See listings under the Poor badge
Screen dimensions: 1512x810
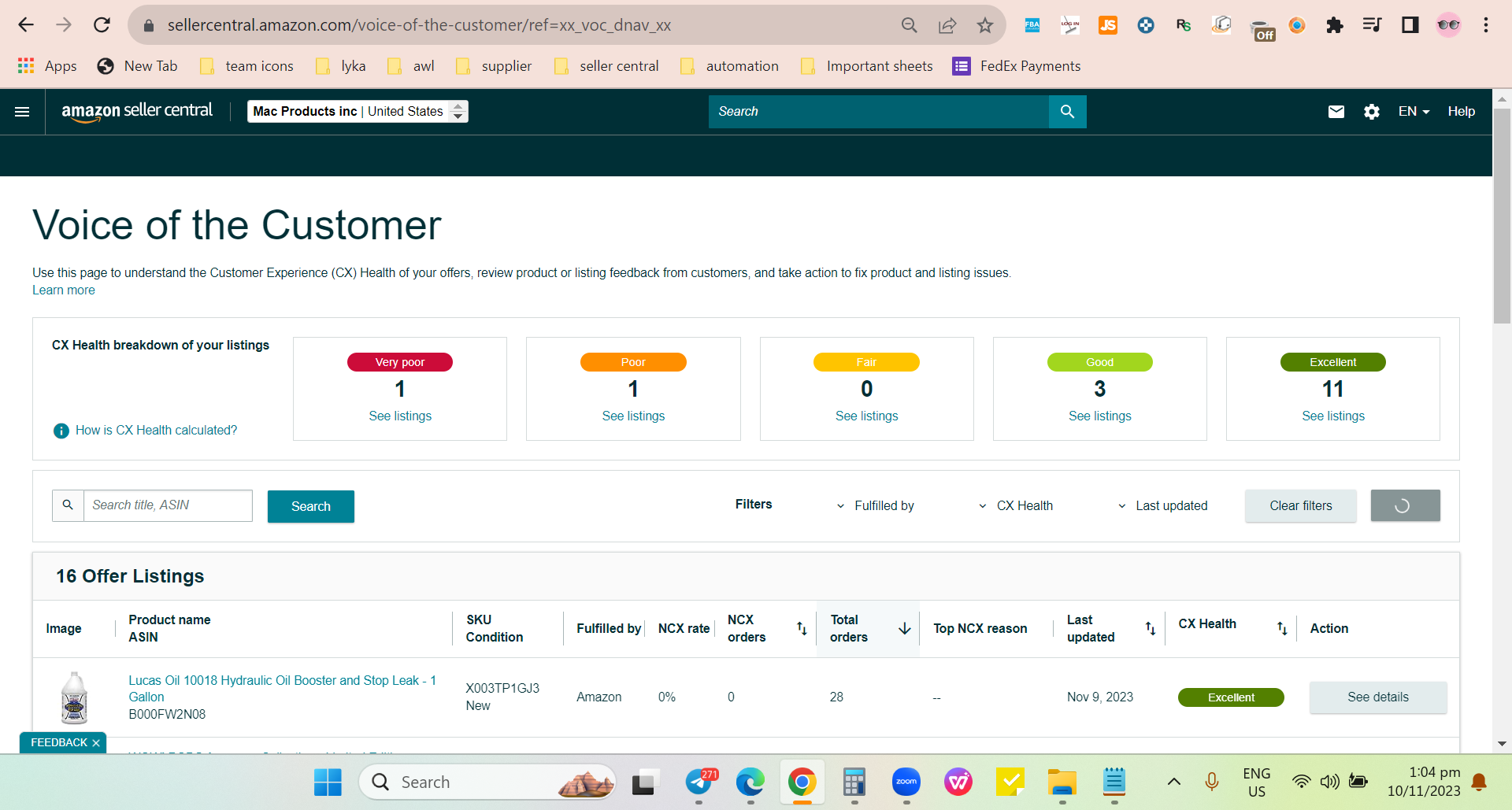633,416
